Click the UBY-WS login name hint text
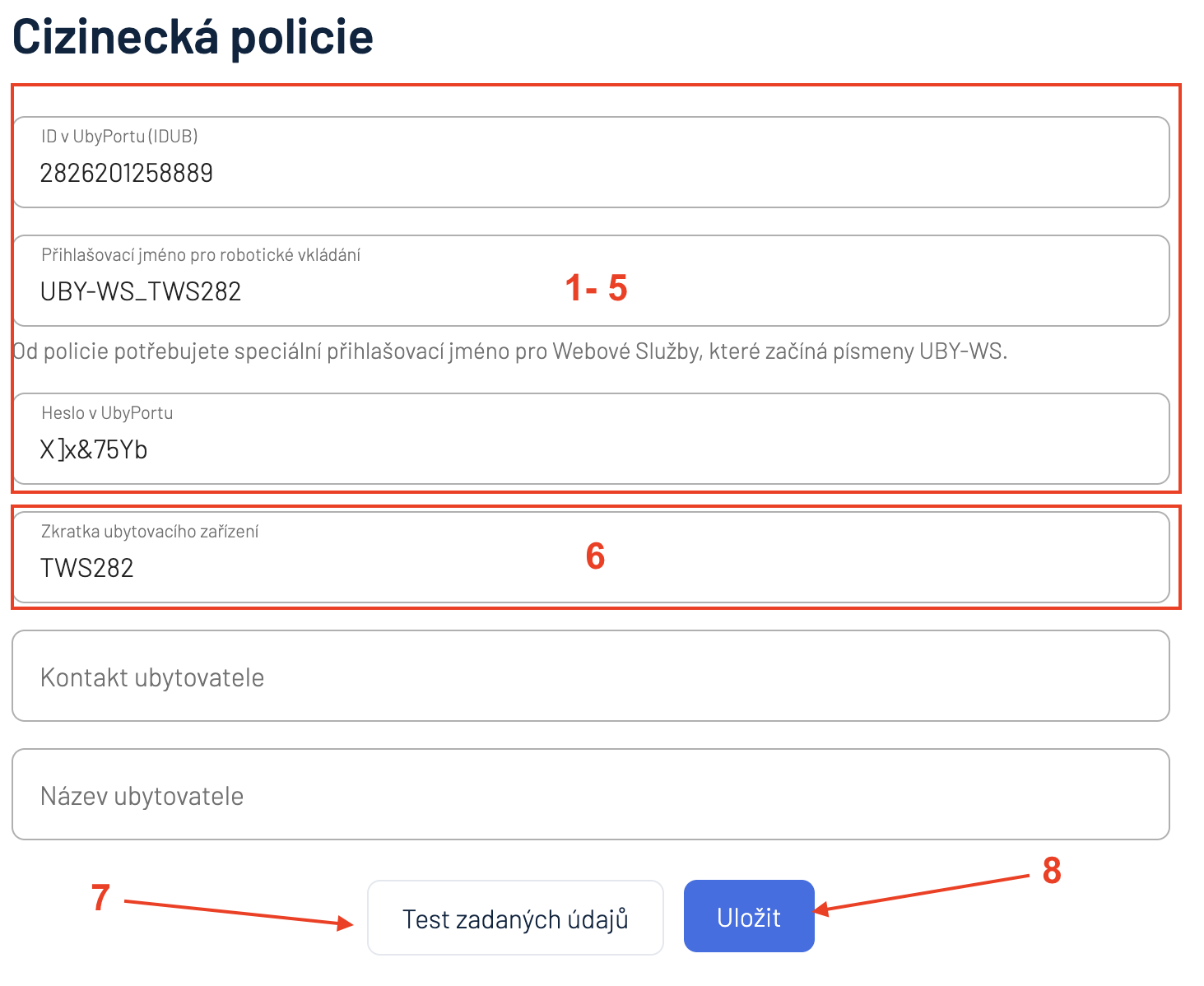 click(x=510, y=351)
